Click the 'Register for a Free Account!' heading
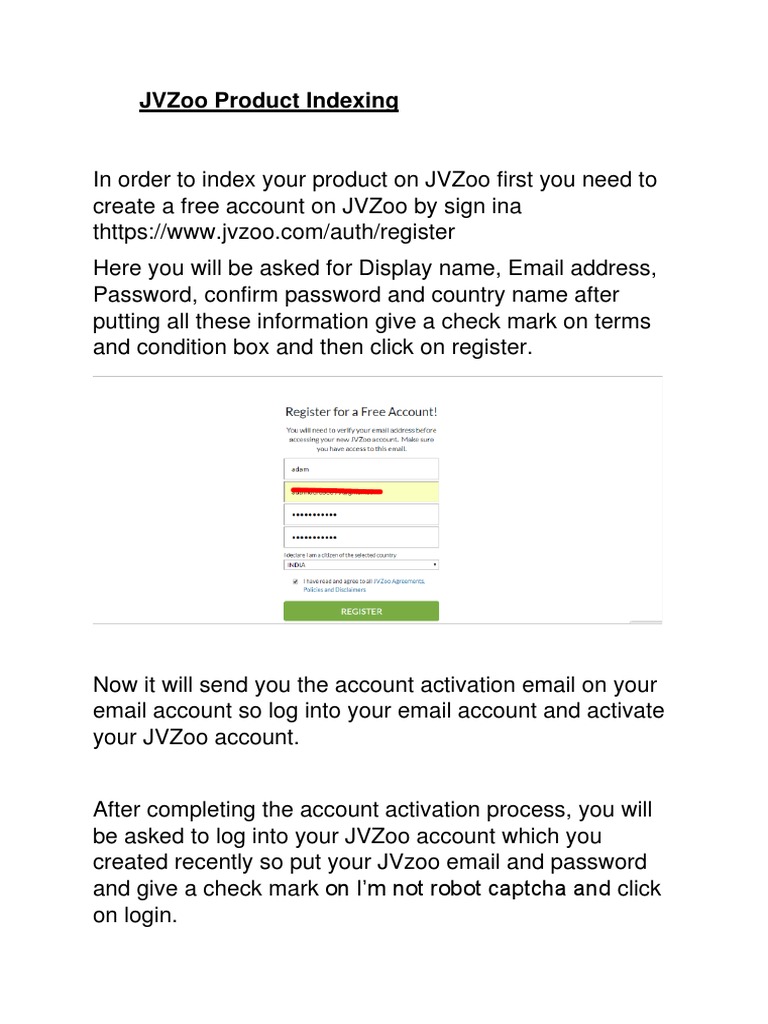768x1024 pixels. 361,411
